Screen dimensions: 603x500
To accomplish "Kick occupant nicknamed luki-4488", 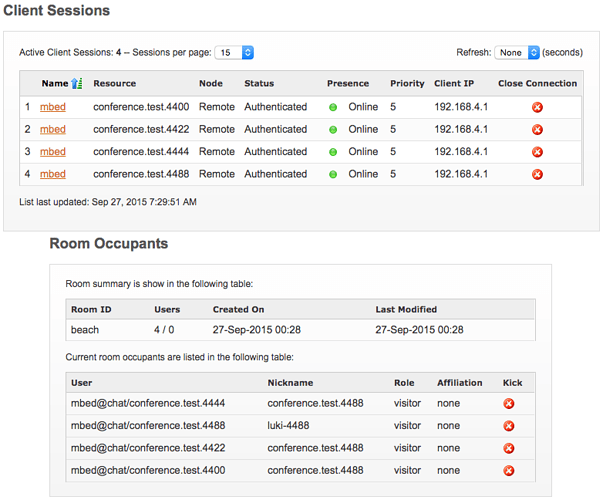I will click(x=509, y=426).
